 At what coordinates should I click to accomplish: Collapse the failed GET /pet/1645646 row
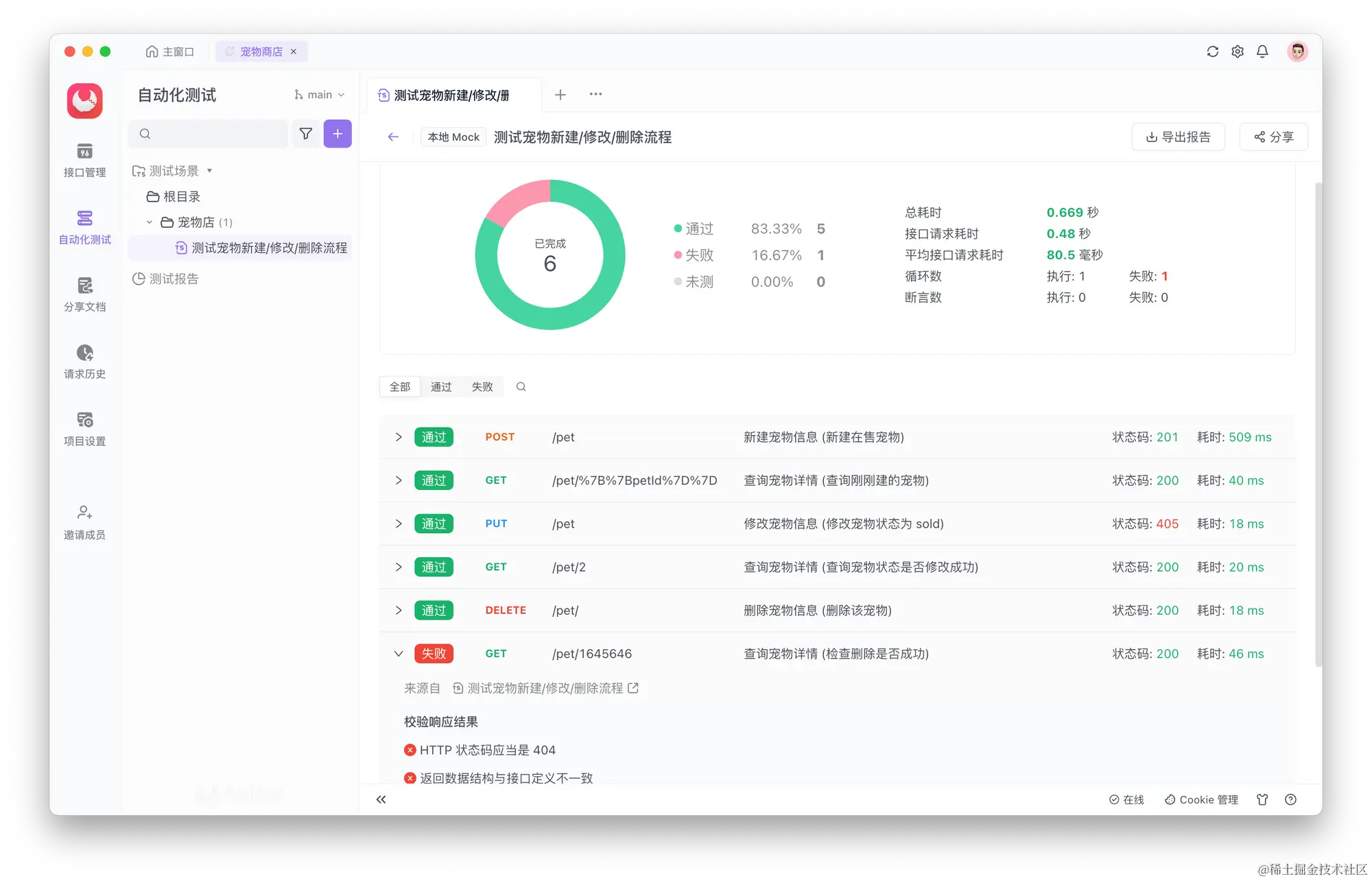pyautogui.click(x=399, y=654)
